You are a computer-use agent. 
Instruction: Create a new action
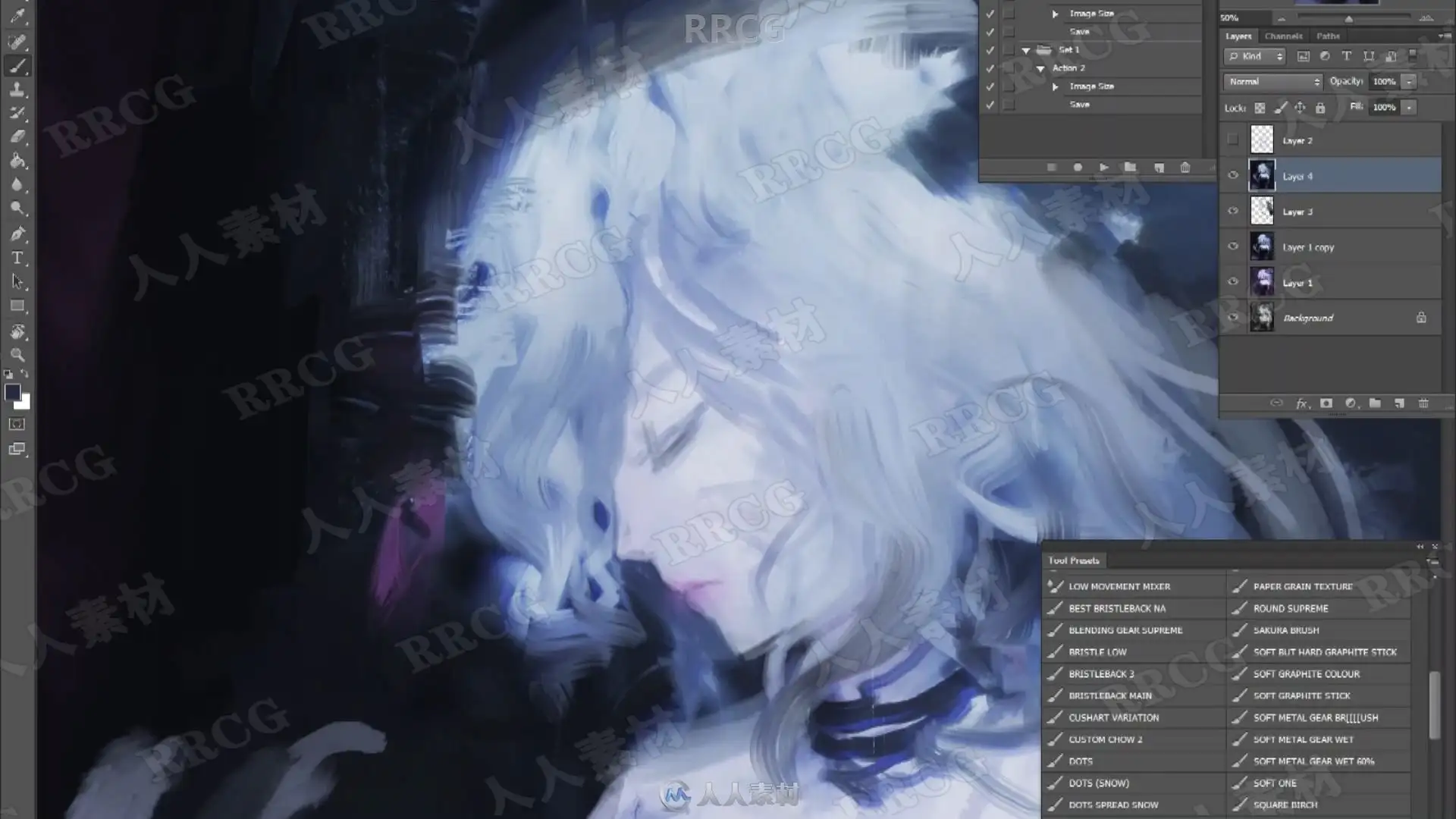pyautogui.click(x=1159, y=168)
